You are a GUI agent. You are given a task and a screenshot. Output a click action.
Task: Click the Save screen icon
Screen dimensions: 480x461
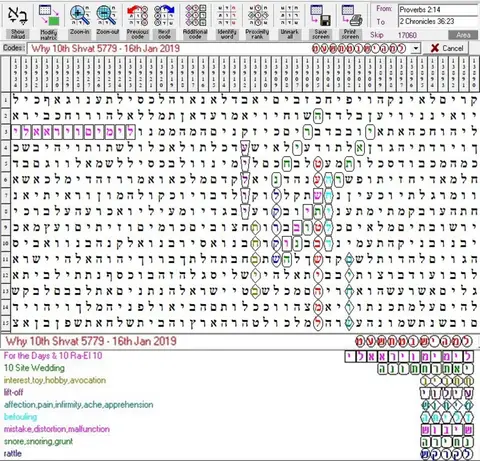pyautogui.click(x=320, y=15)
